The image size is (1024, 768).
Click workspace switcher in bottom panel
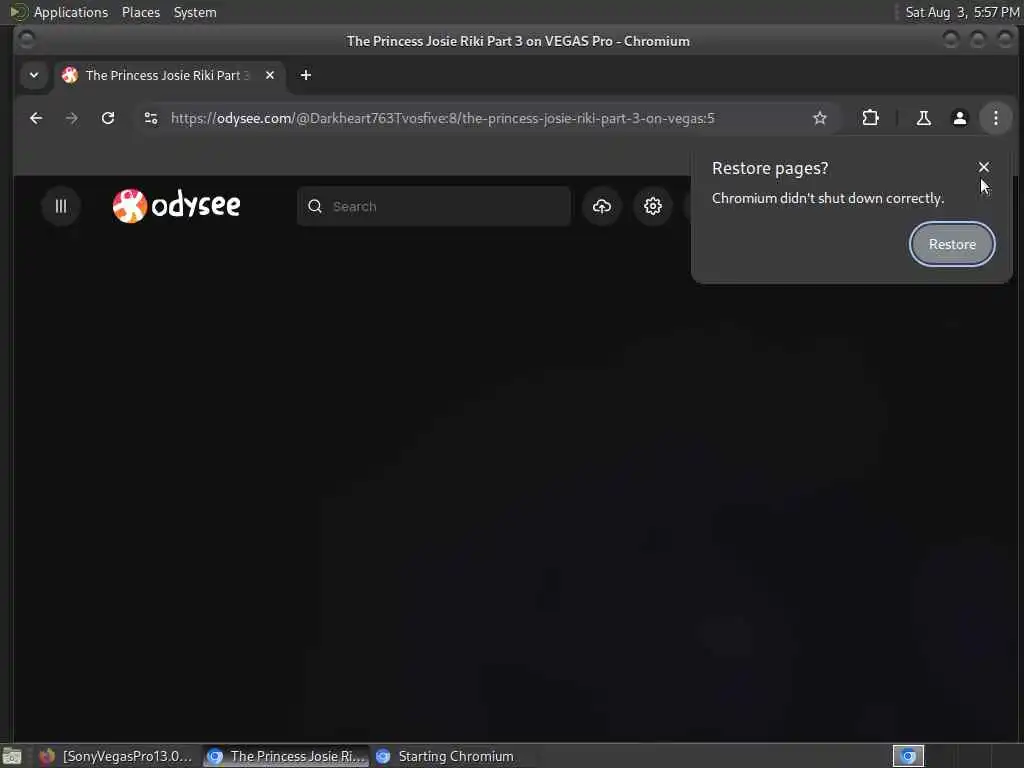click(x=908, y=756)
